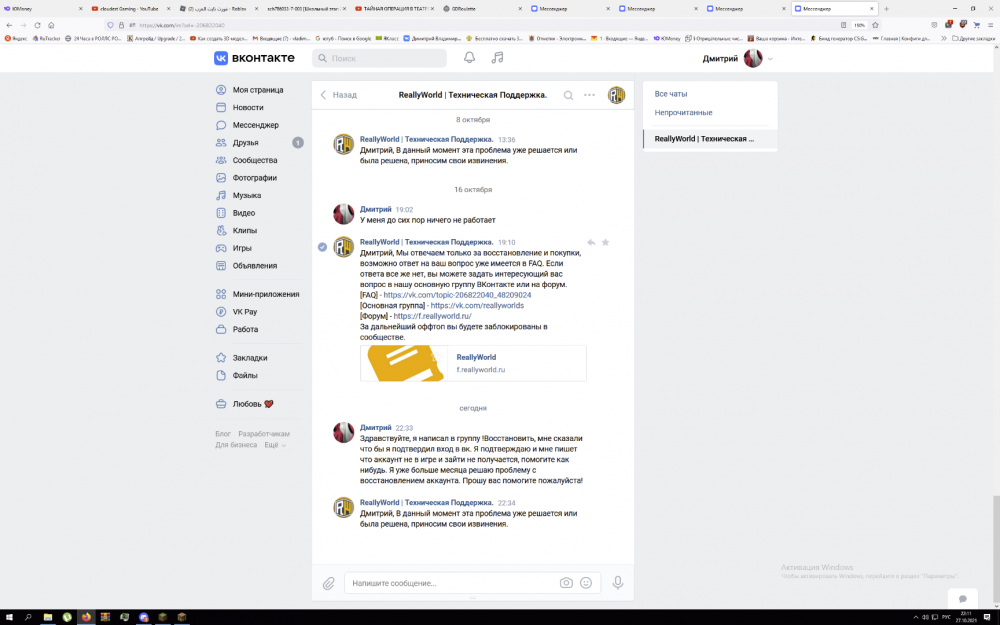Reload the page in Firefox
The height and width of the screenshot is (625, 1000).
point(37,26)
